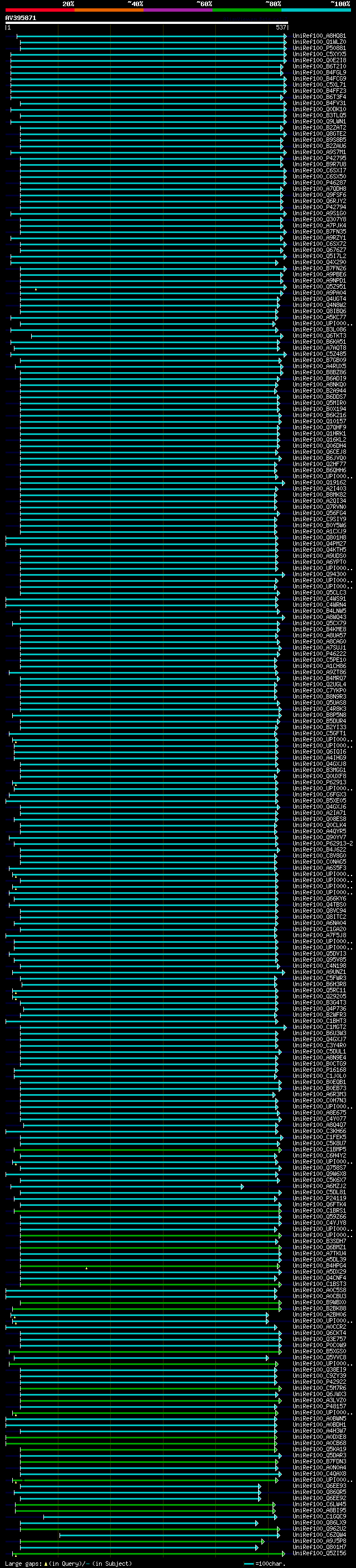The height and width of the screenshot is (1568, 356).
Task: Open hit UniRef100_B3L086
Action: 319,330
